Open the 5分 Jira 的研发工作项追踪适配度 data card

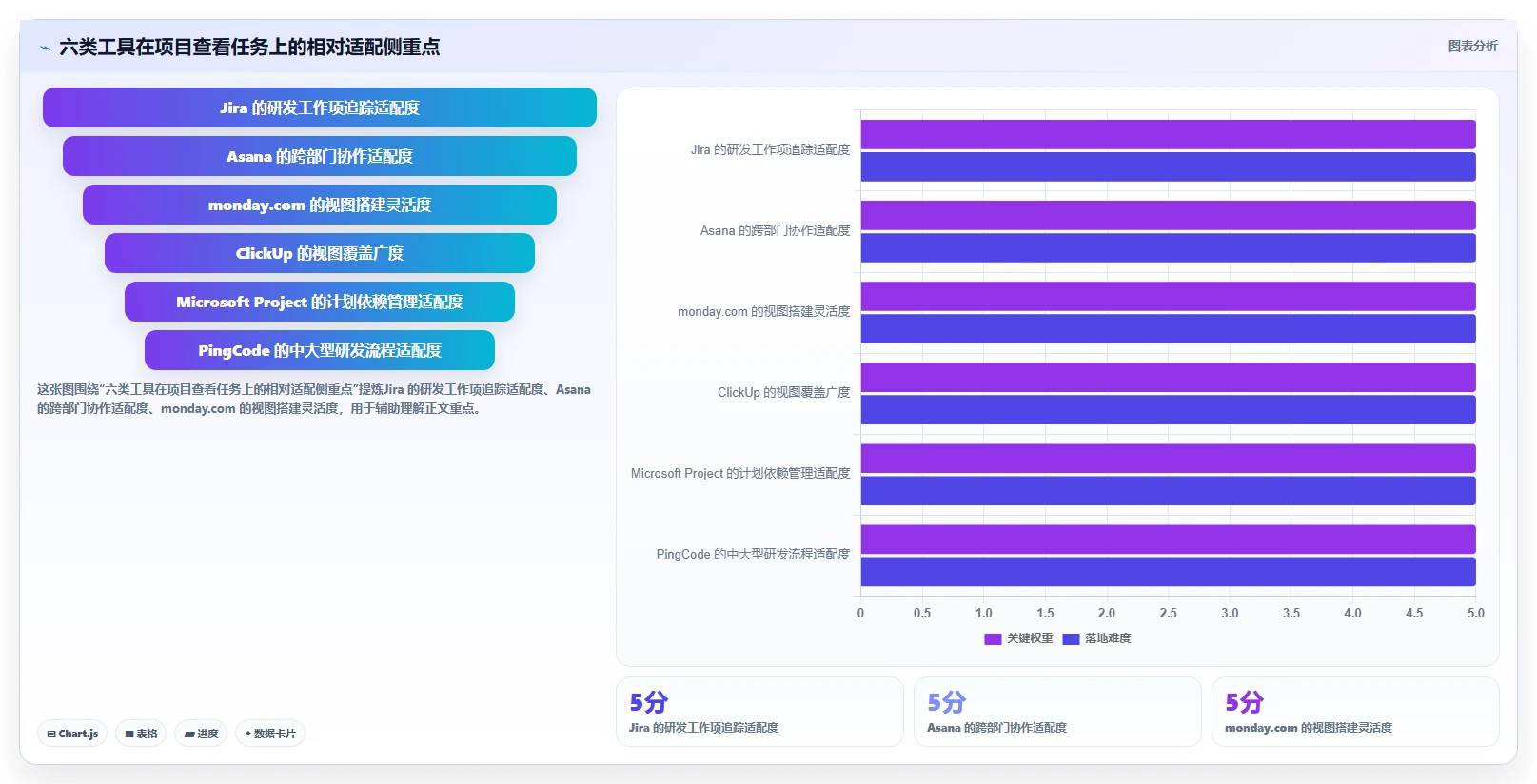pos(759,712)
